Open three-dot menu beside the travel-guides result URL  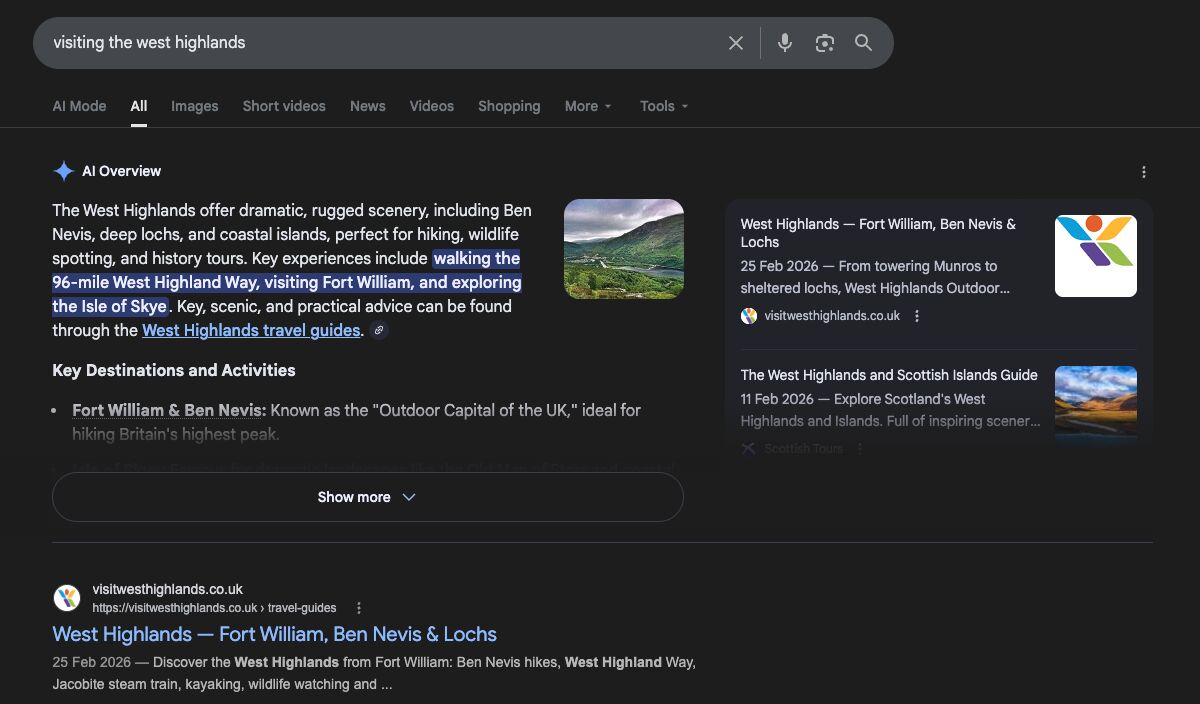(x=359, y=608)
